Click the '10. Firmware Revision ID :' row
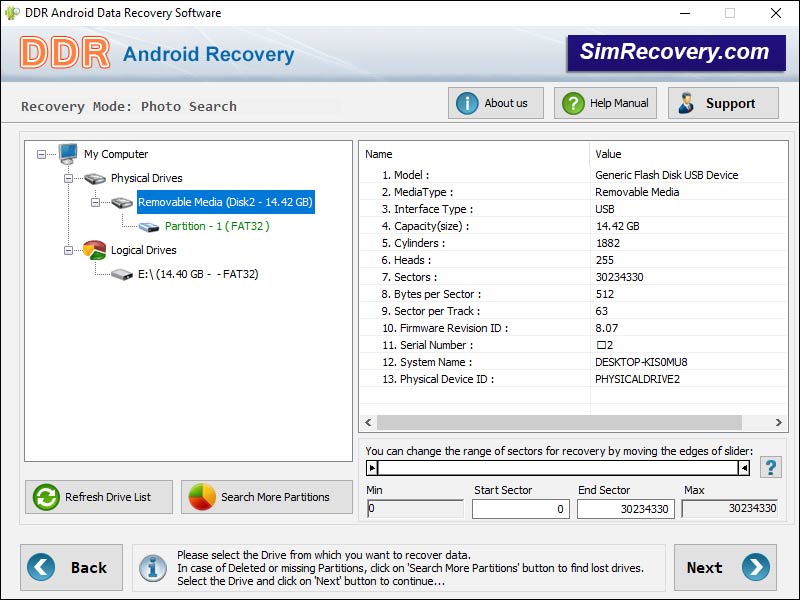The width and height of the screenshot is (800, 600). click(x=573, y=328)
